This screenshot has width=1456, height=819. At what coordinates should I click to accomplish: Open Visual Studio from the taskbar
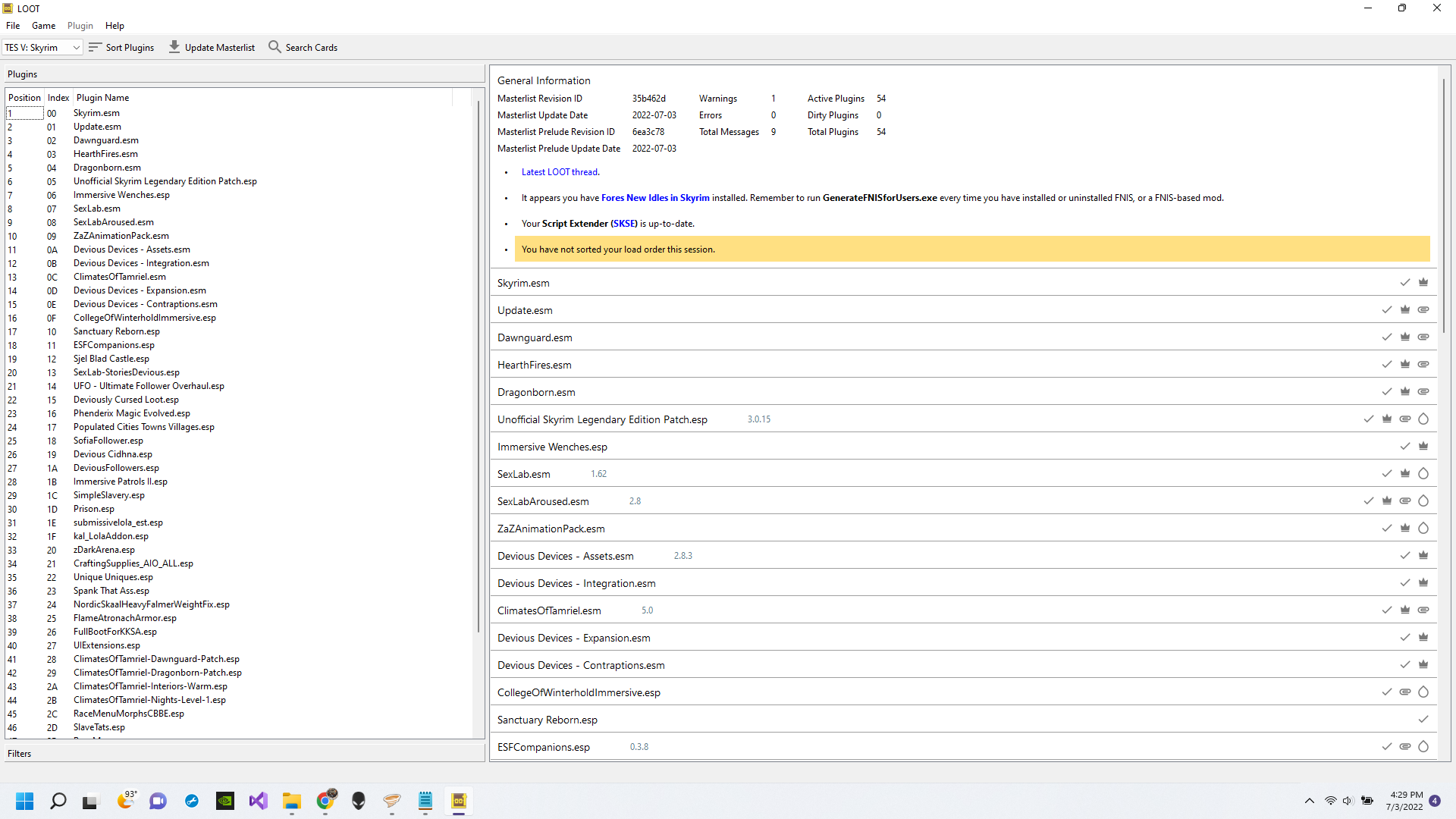point(259,801)
